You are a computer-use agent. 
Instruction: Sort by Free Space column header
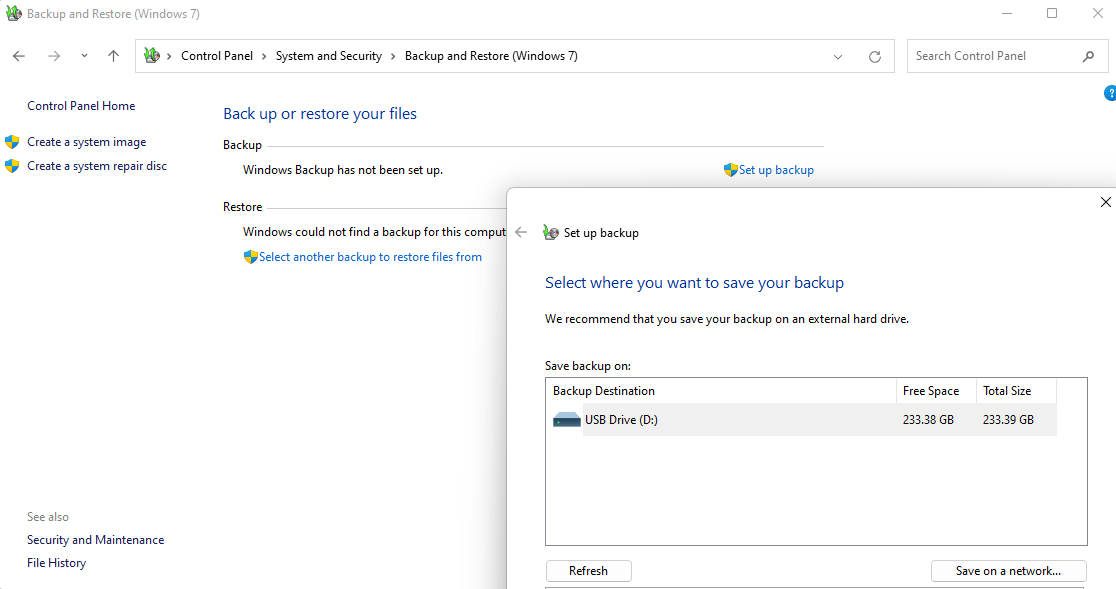pyautogui.click(x=930, y=391)
